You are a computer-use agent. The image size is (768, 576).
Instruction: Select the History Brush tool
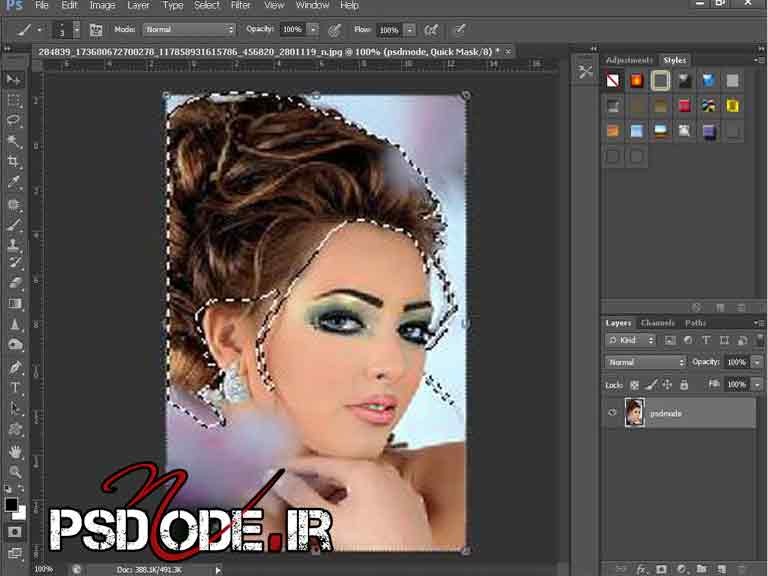tap(14, 263)
